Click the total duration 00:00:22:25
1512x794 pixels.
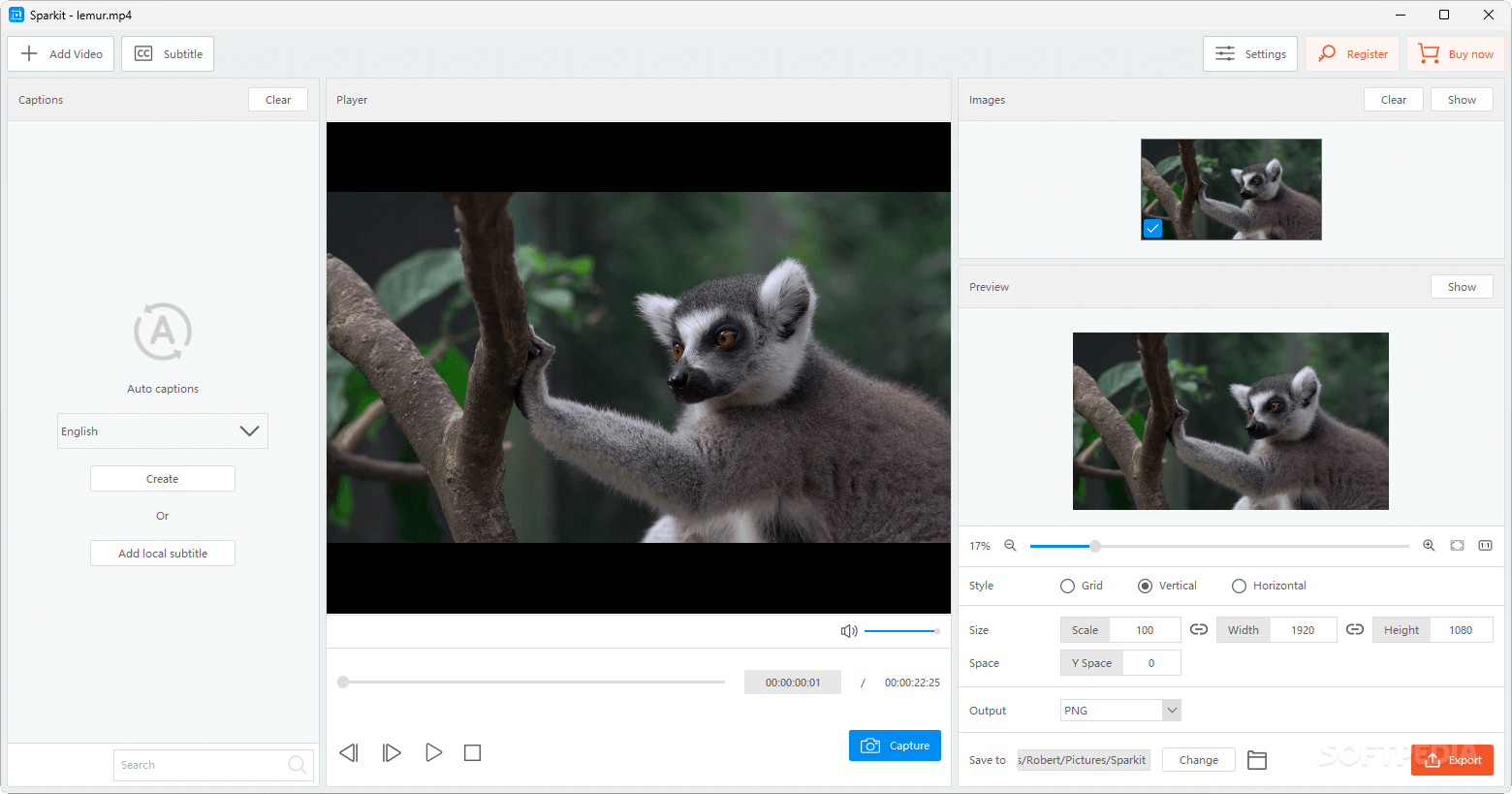point(912,683)
